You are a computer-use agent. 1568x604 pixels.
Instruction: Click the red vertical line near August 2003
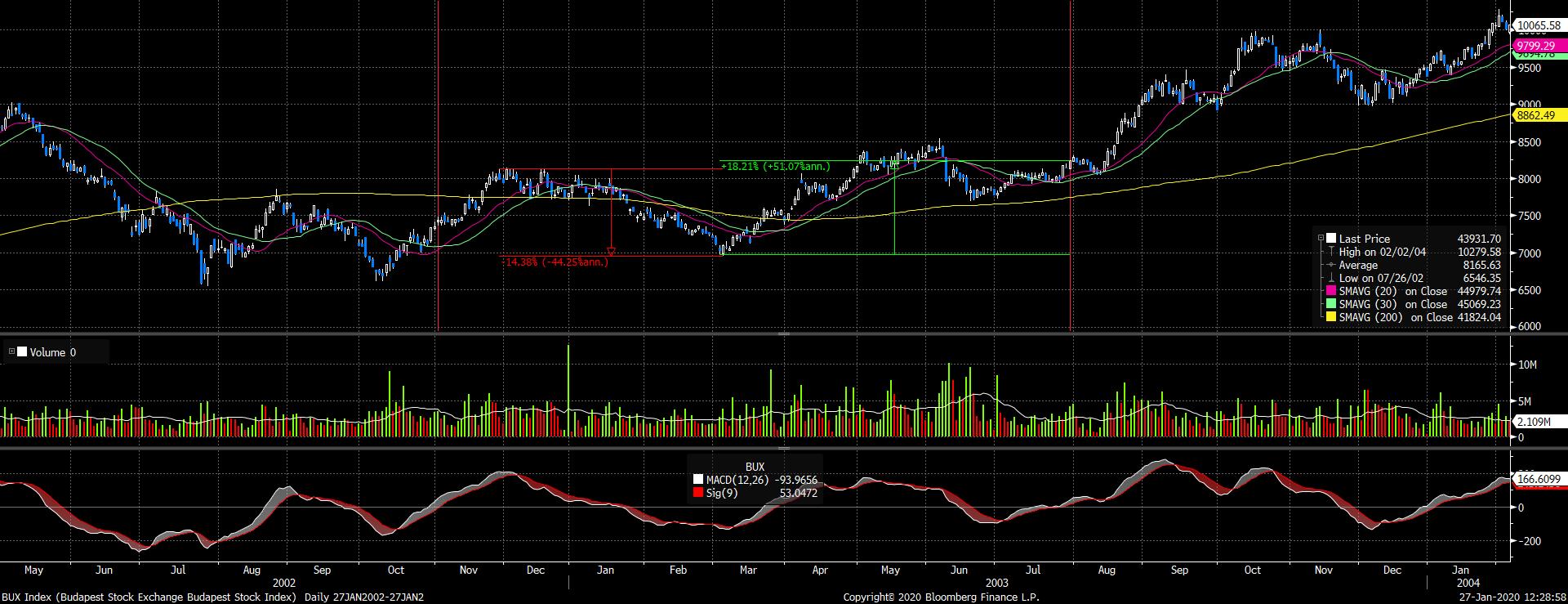click(1071, 163)
